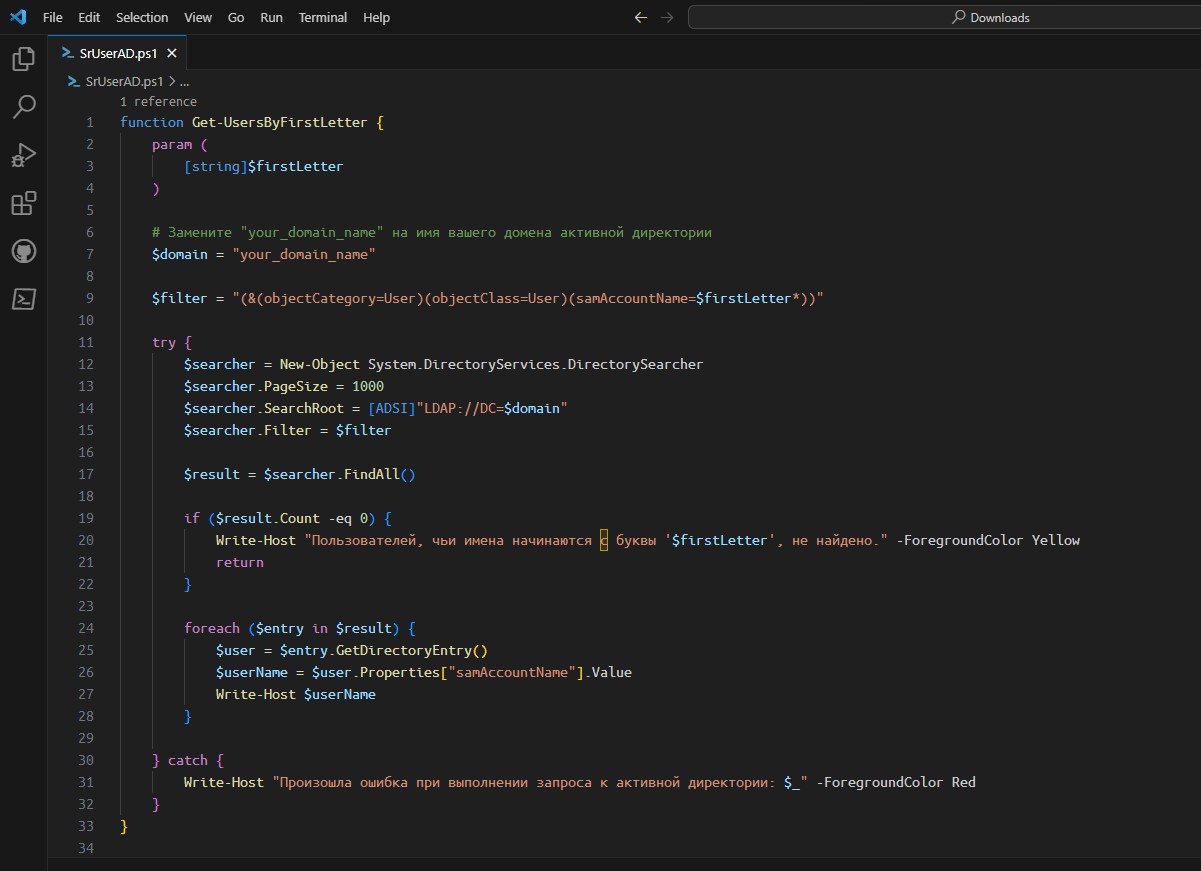The width and height of the screenshot is (1201, 871).
Task: Open the Extensions view
Action: click(x=23, y=203)
